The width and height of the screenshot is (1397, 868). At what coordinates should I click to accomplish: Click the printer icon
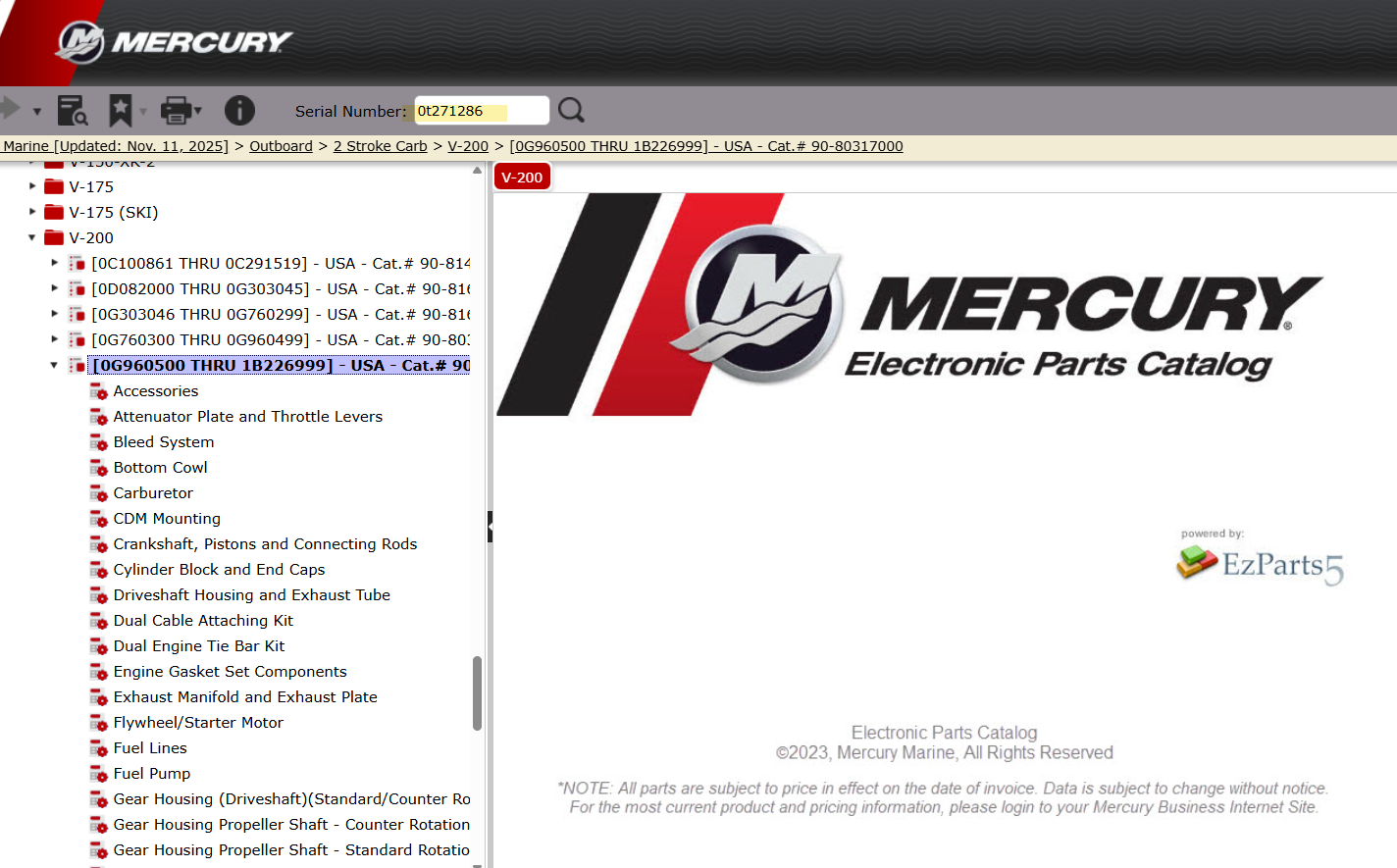coord(176,111)
